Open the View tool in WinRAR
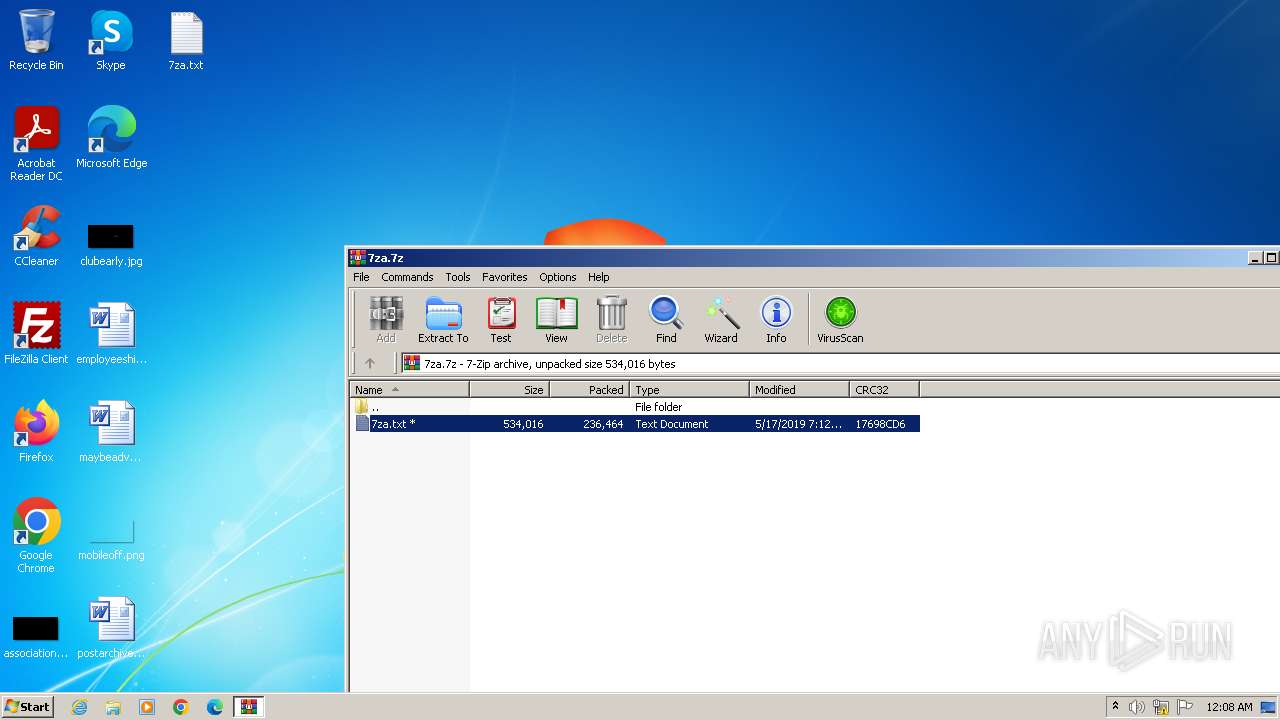This screenshot has height=720, width=1280. pos(556,320)
